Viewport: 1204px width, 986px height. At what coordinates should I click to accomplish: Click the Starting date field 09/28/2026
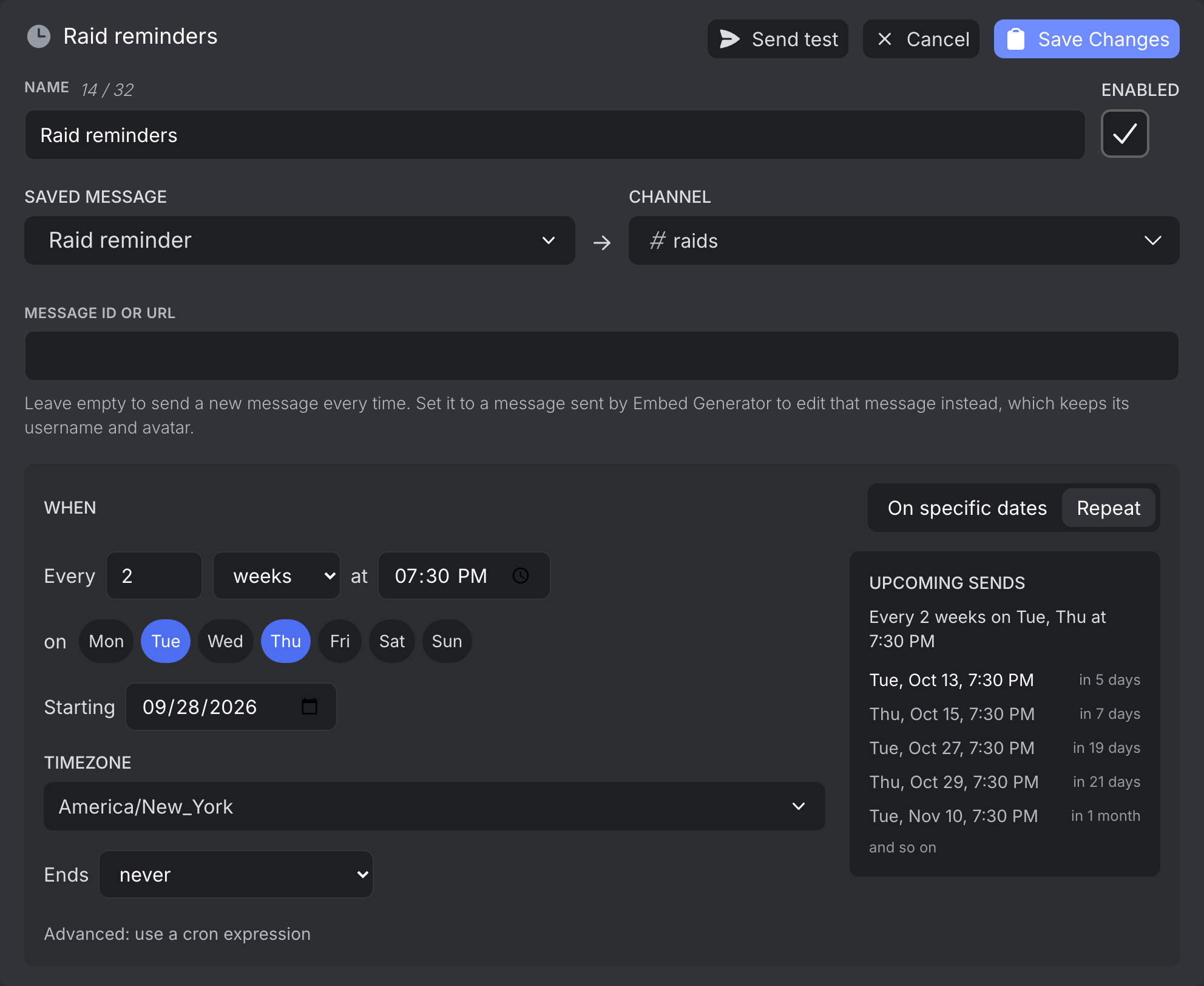(231, 707)
